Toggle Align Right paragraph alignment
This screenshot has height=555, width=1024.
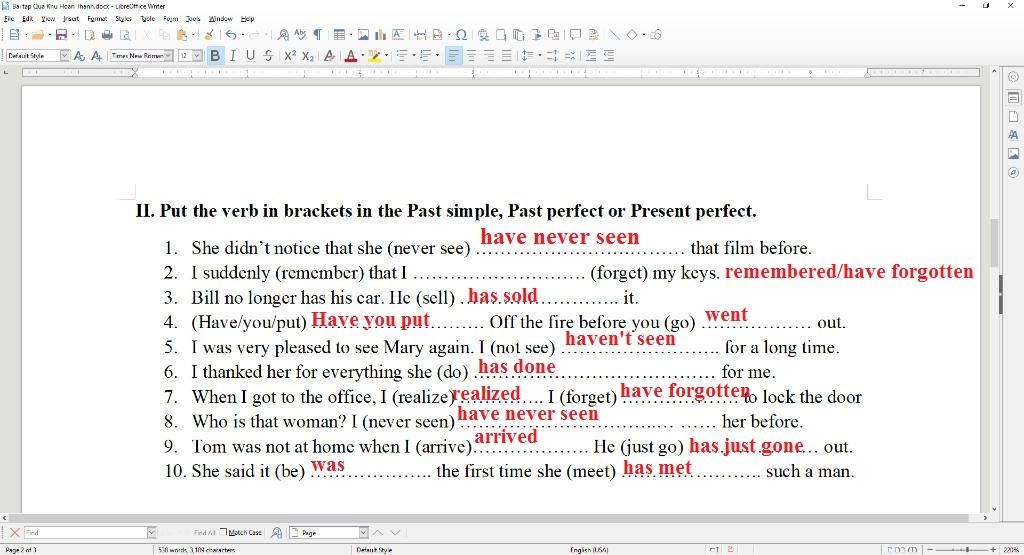click(x=488, y=56)
